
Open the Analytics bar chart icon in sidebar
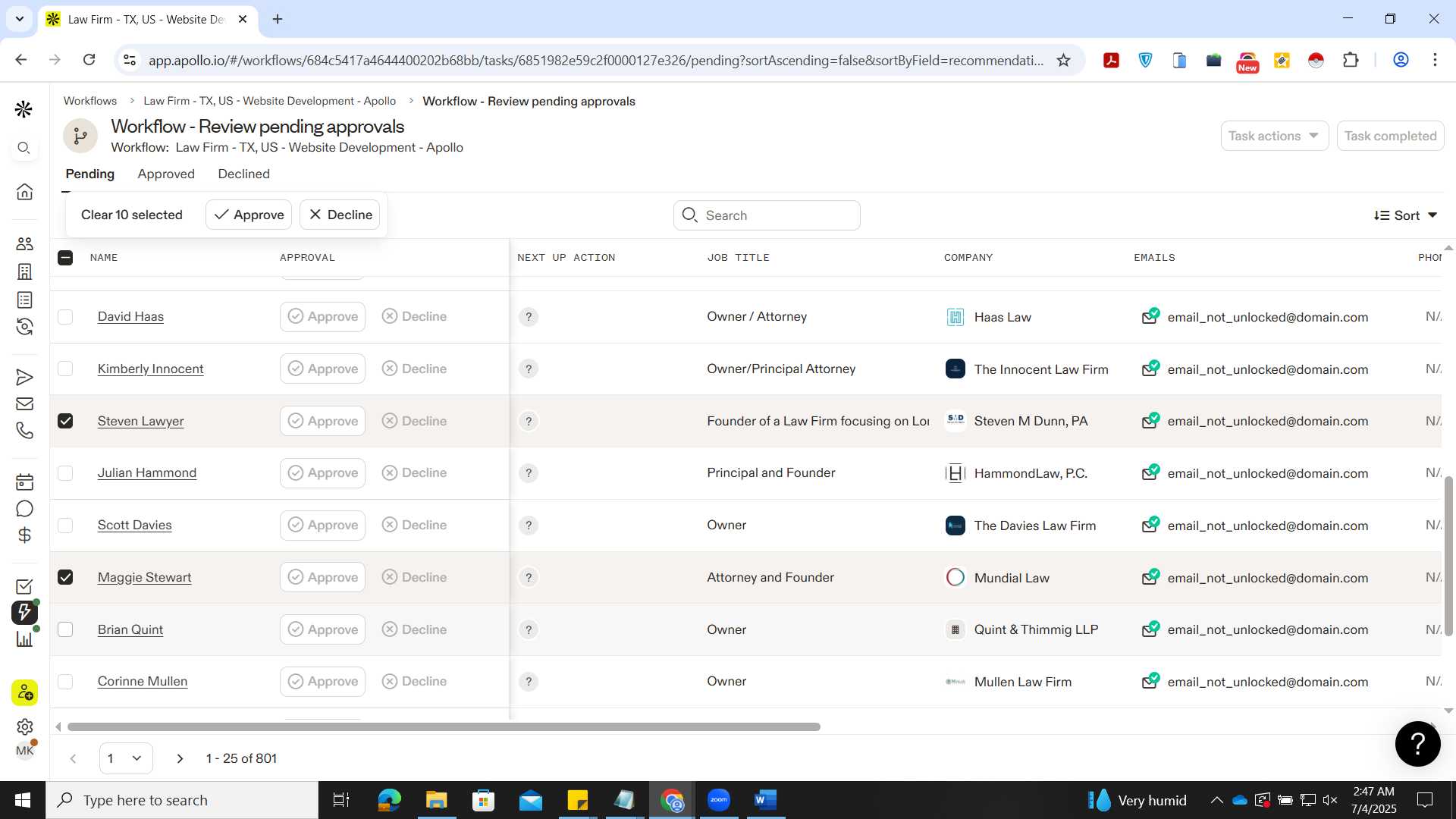(x=24, y=639)
